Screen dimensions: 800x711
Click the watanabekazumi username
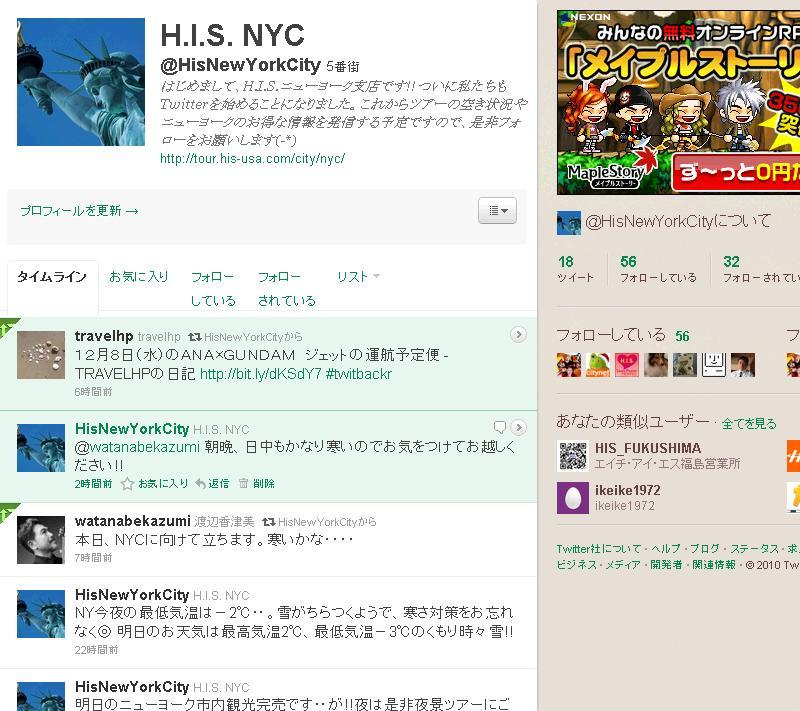pyautogui.click(x=133, y=521)
